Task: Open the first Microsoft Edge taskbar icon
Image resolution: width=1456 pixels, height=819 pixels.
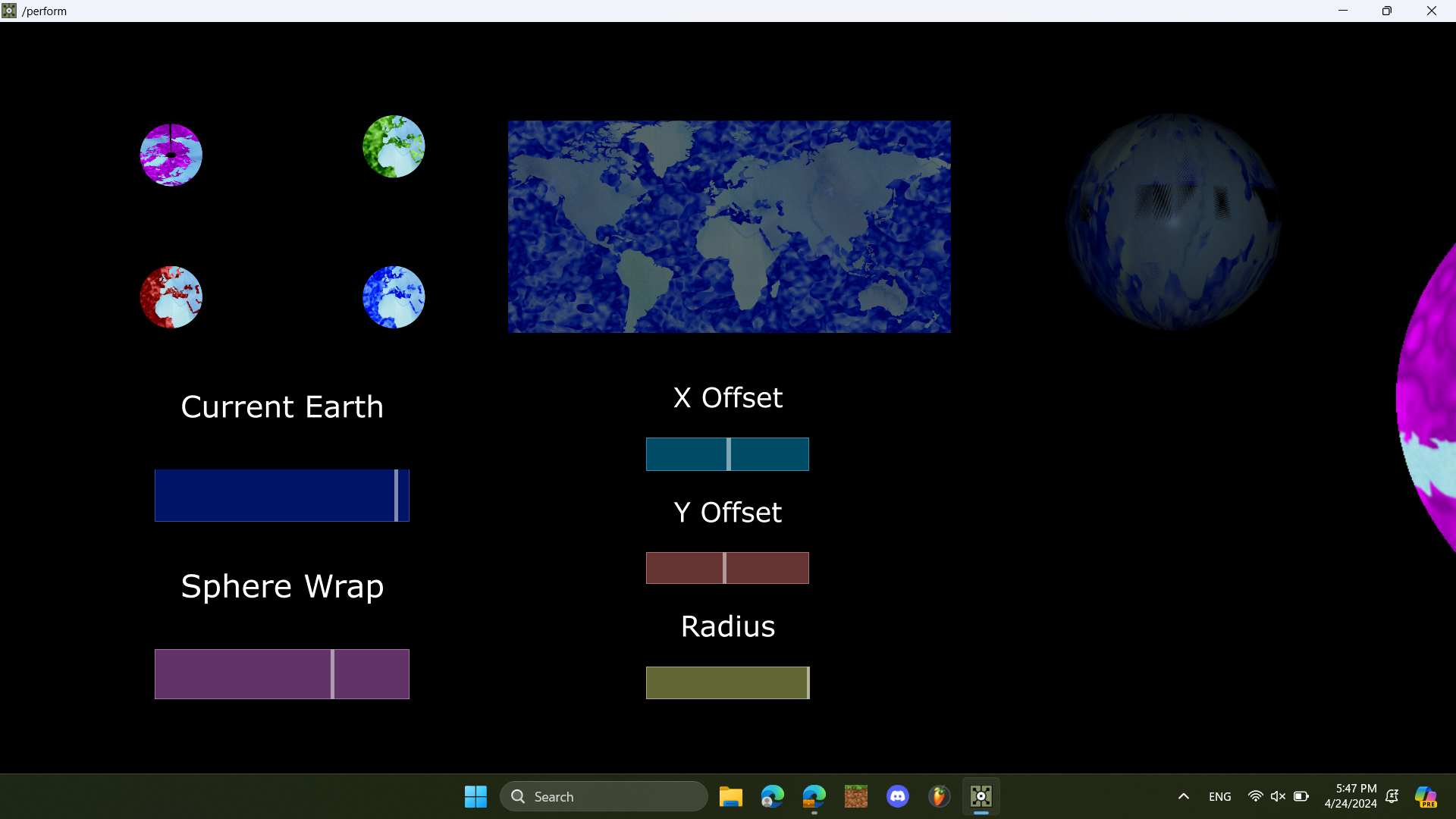Action: [772, 797]
